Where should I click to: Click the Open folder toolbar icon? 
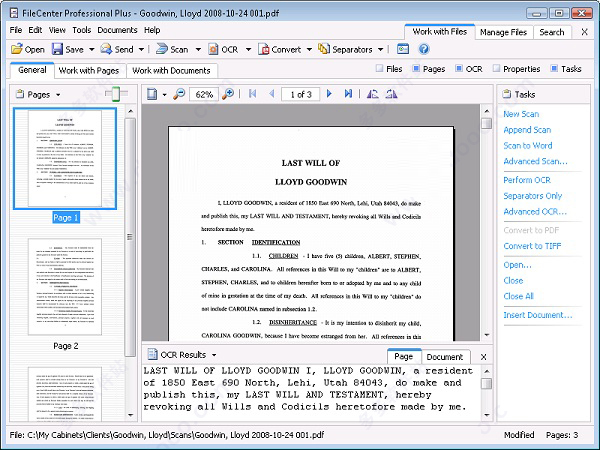16,49
